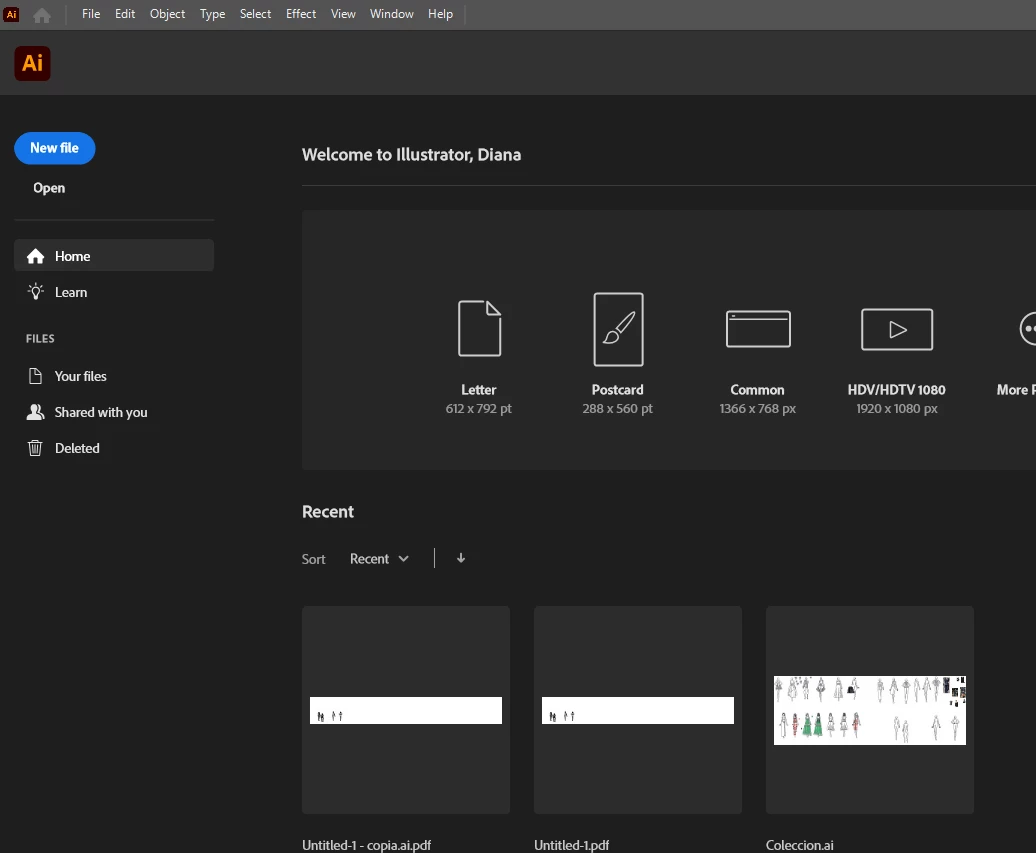Open the Type menu
1036x853 pixels.
(x=212, y=14)
